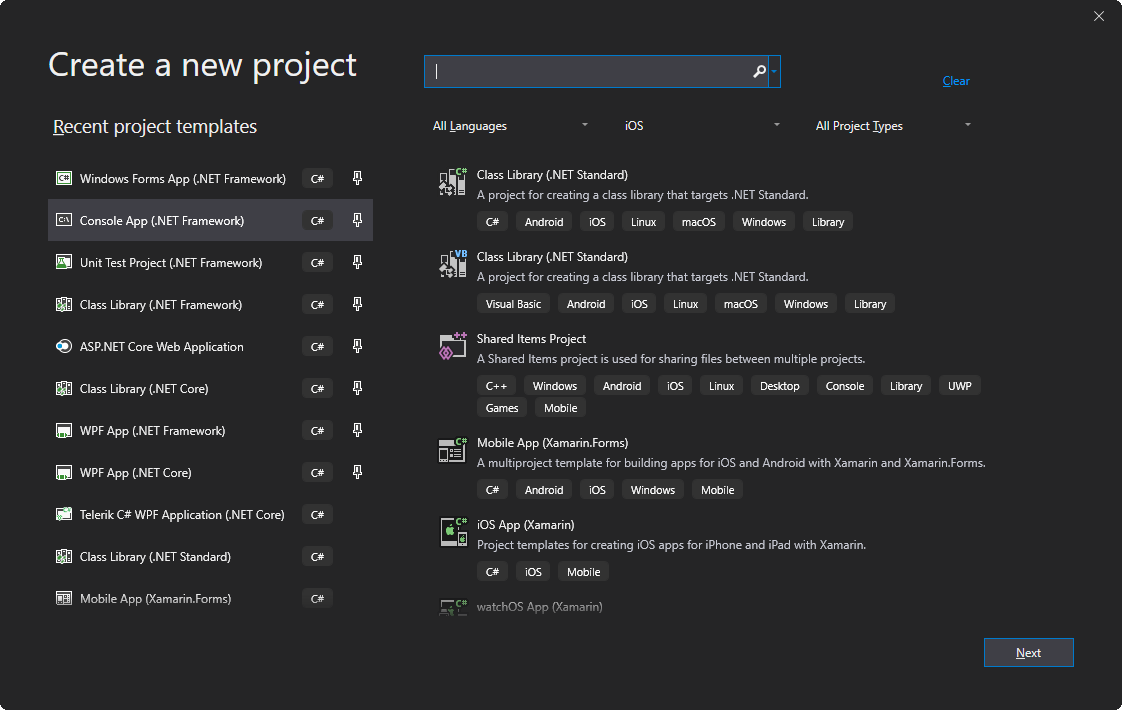Select Unit Test Project (.NET Framework)
The width and height of the screenshot is (1122, 710).
[x=210, y=263]
